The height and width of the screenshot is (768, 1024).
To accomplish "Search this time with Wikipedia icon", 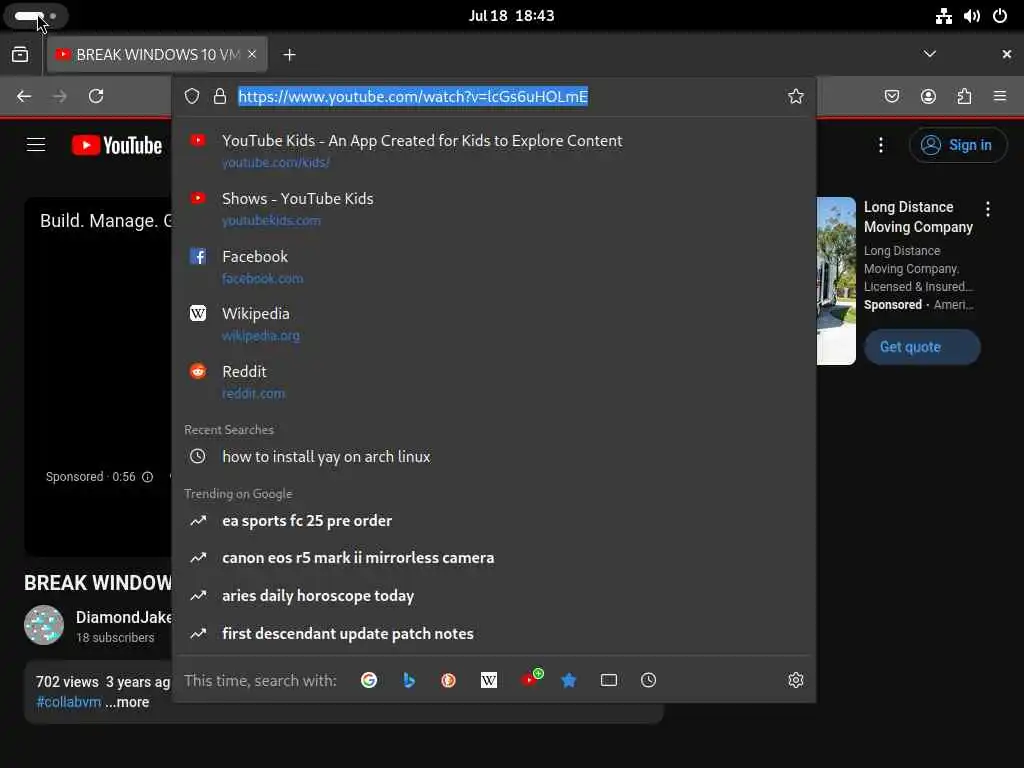I will [488, 680].
